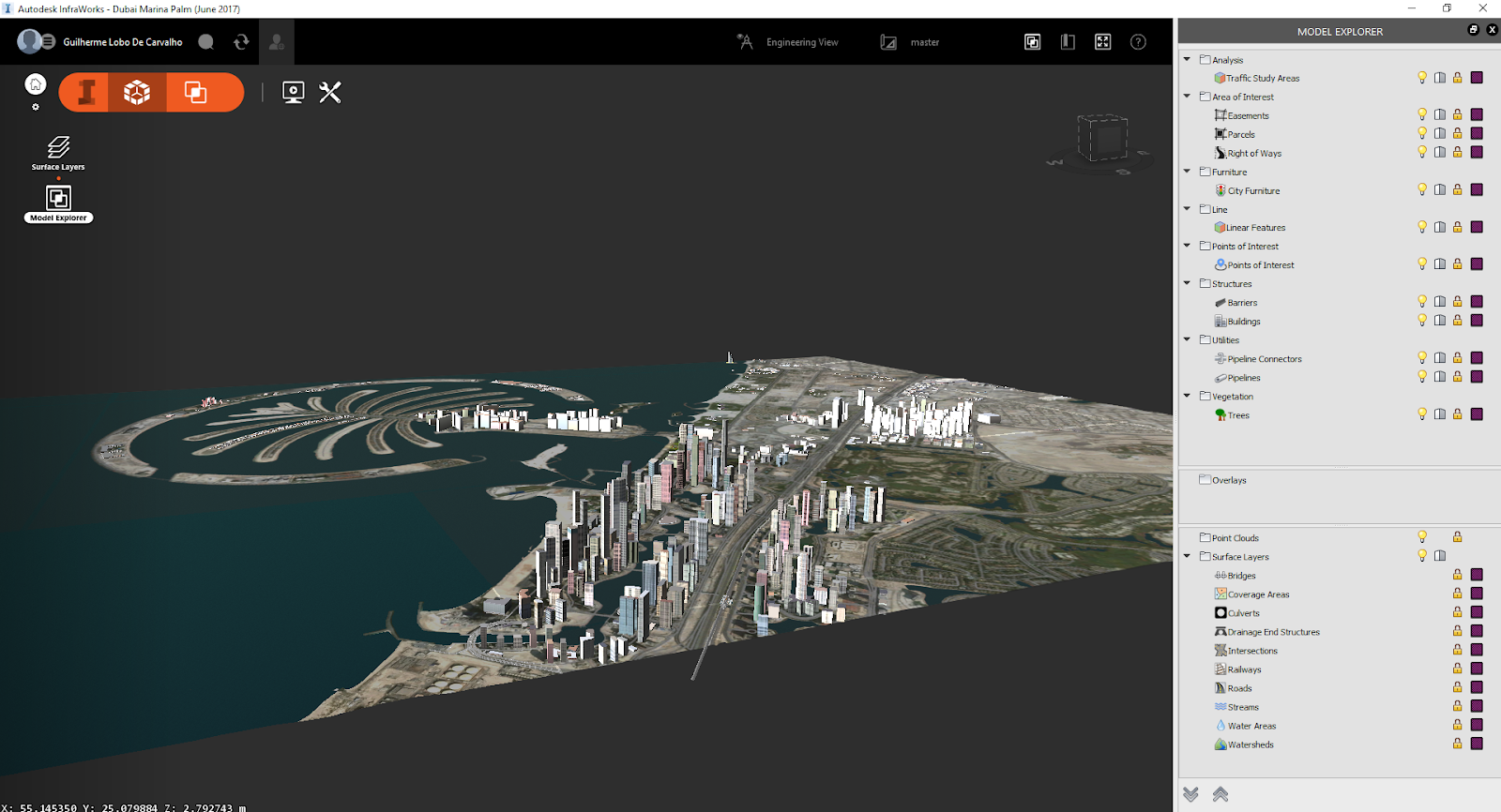1501x812 pixels.
Task: Collapse the Structures group
Action: (x=1187, y=283)
